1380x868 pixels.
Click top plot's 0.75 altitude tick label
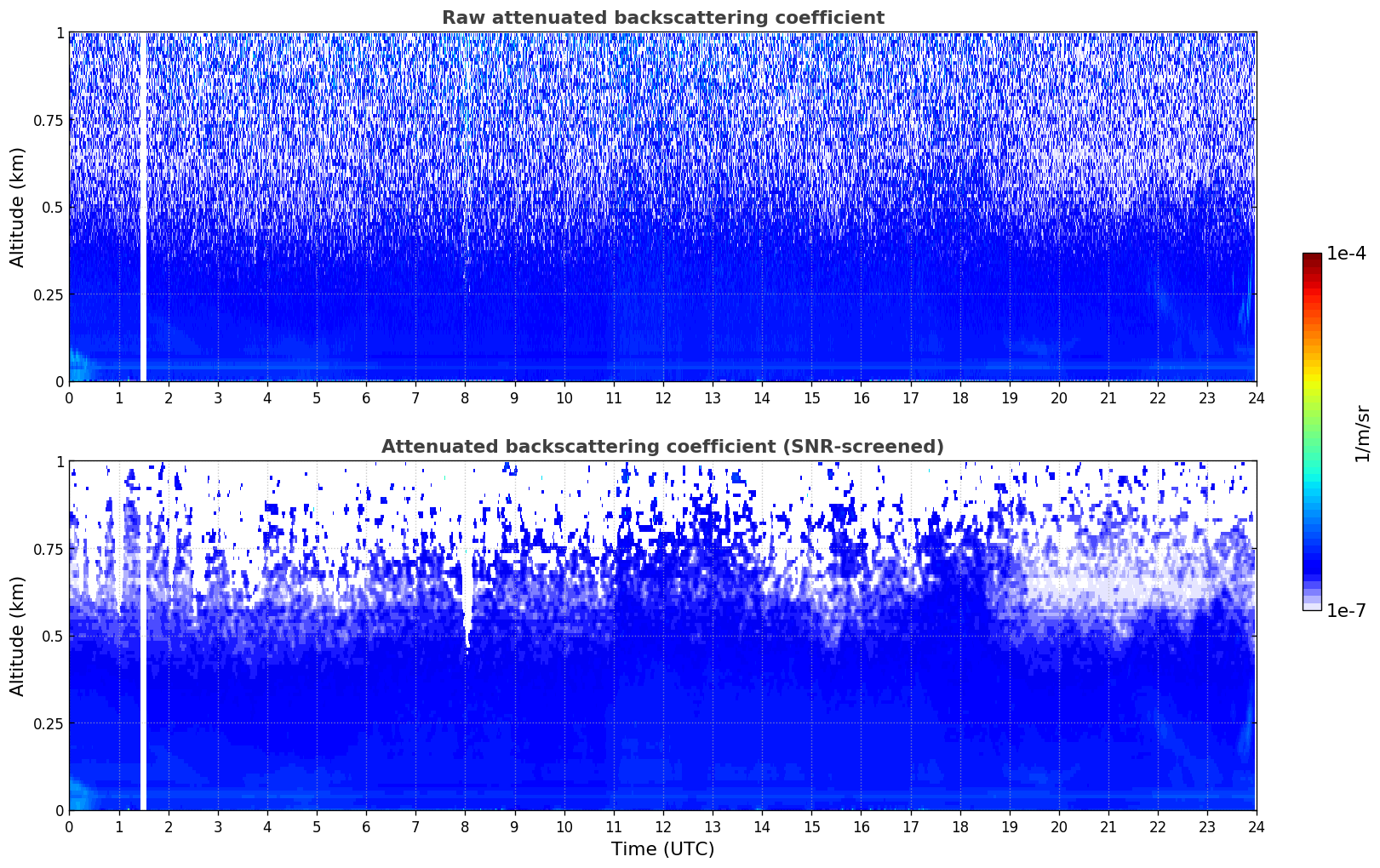tap(49, 120)
